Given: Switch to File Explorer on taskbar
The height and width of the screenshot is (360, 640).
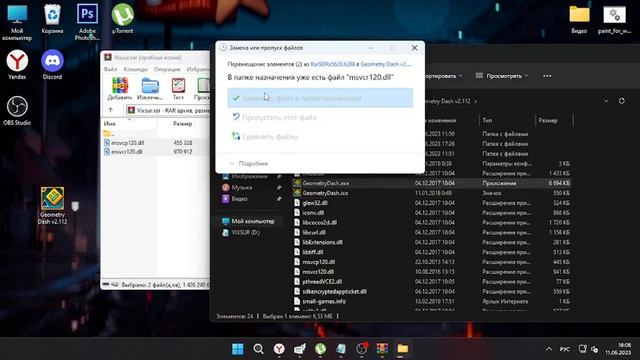Looking at the screenshot, I should click(402, 349).
